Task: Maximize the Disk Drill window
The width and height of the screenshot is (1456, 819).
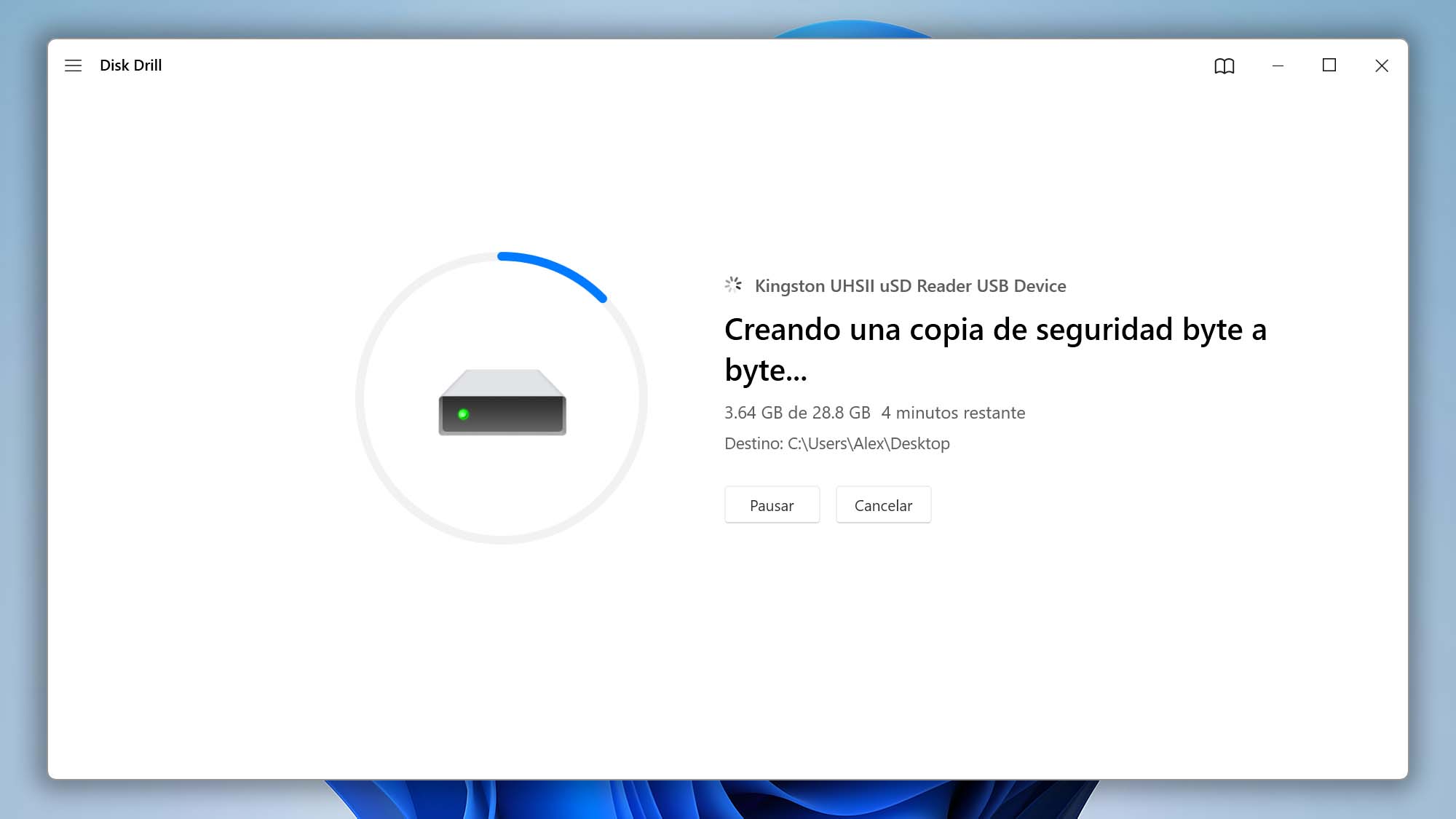Action: click(x=1329, y=66)
